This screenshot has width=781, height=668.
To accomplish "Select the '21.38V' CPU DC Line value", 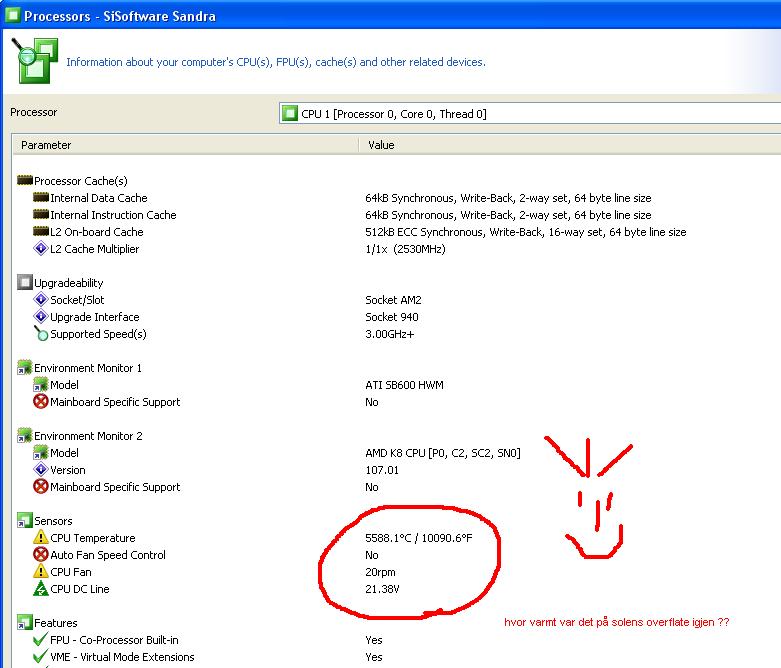I will 382,589.
